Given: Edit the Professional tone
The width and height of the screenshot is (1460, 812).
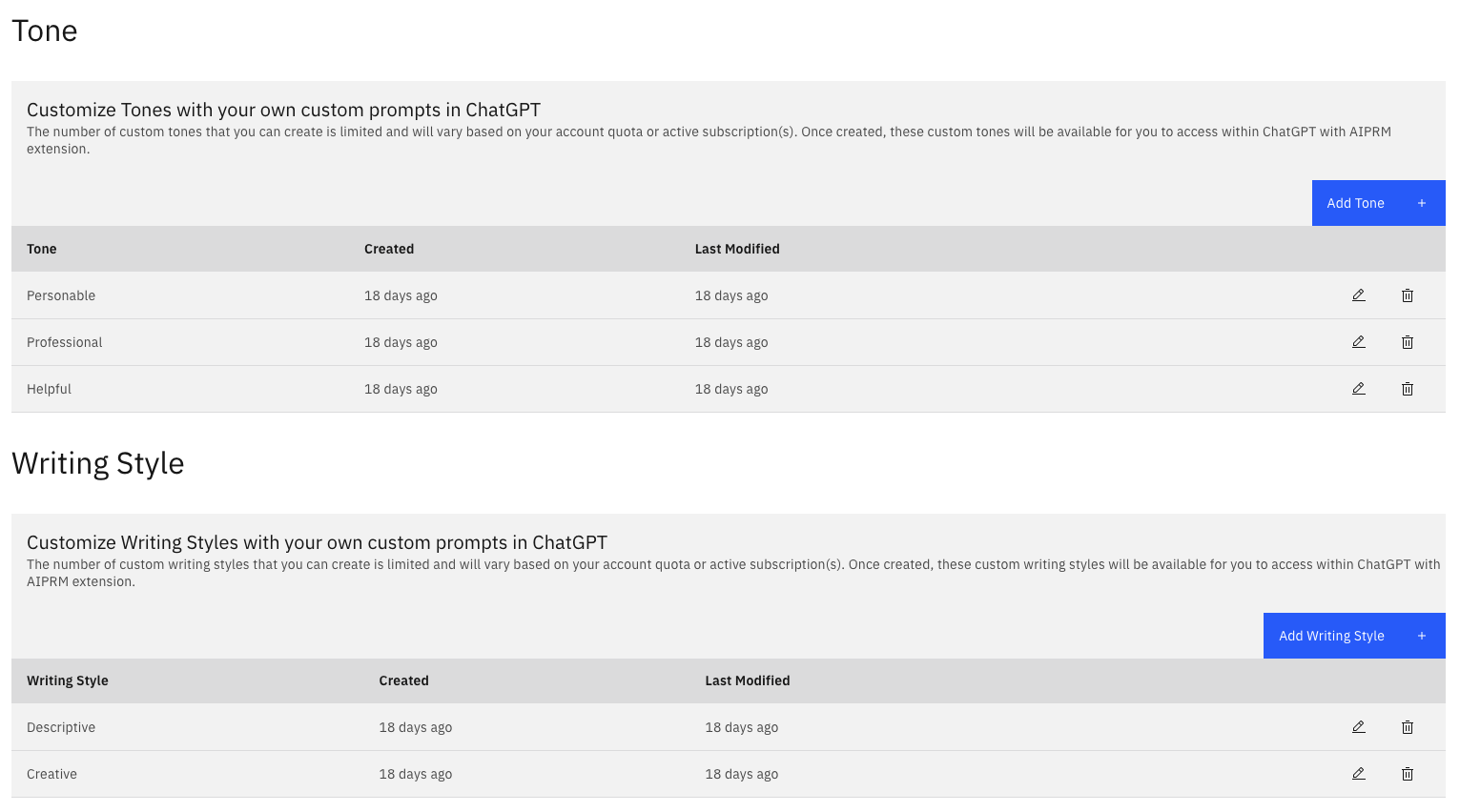Looking at the screenshot, I should click(x=1358, y=342).
